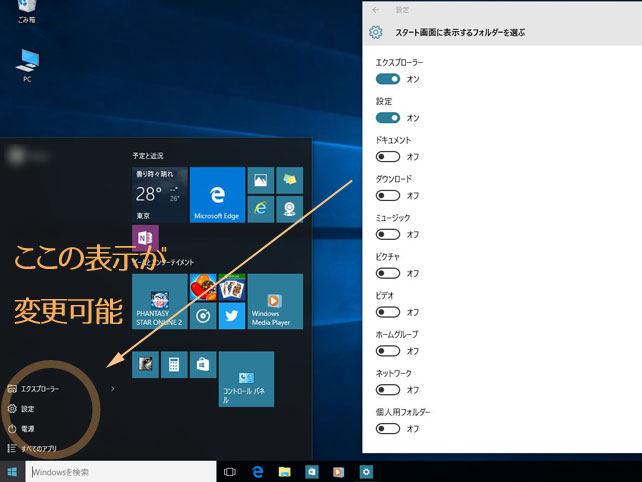The height and width of the screenshot is (482, 642).
Task: Open the コントロール パネル tile
Action: pyautogui.click(x=246, y=378)
